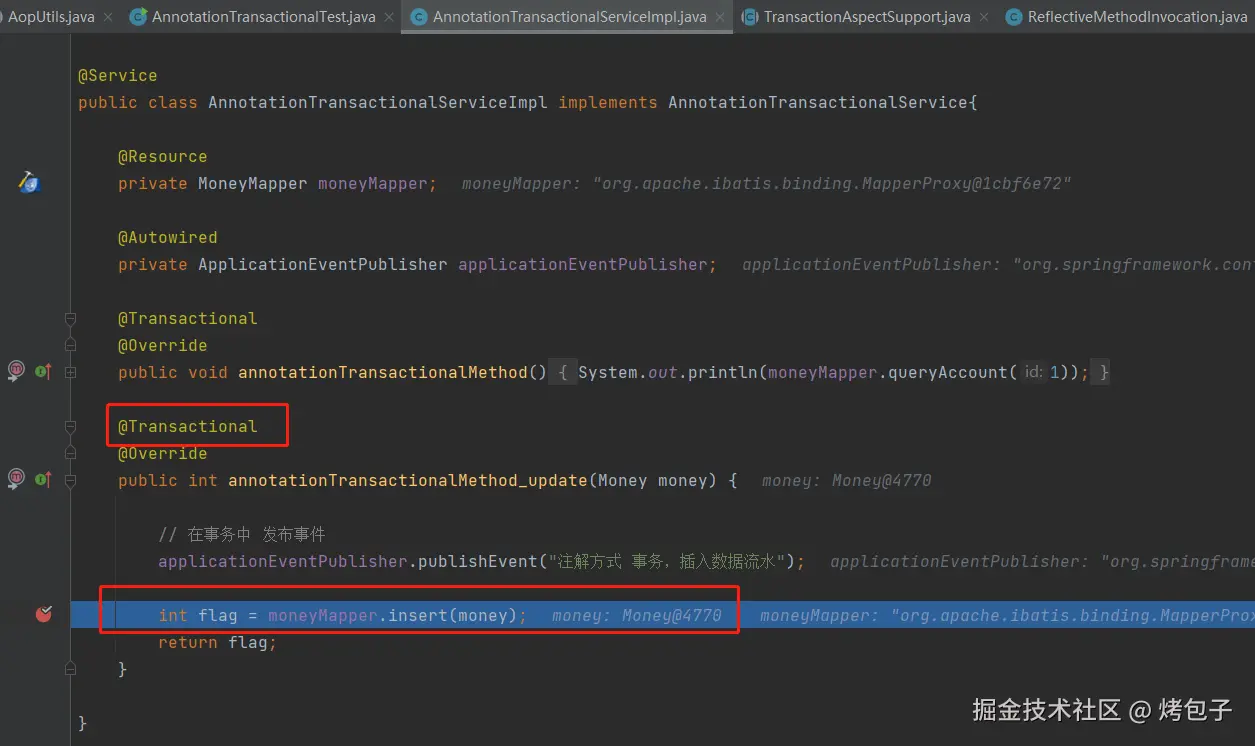Open the AnnotationTransactionalTest.java tab
1255x746 pixels.
(264, 17)
